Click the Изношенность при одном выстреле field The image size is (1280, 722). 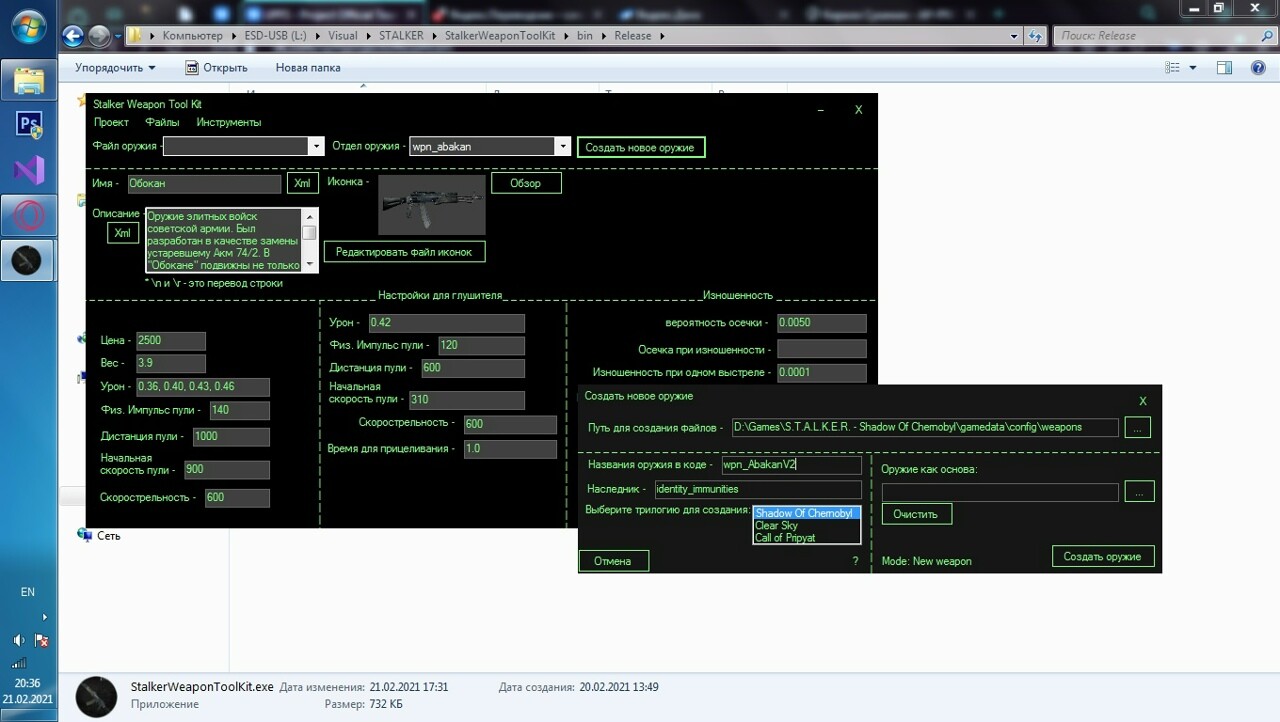tap(822, 372)
